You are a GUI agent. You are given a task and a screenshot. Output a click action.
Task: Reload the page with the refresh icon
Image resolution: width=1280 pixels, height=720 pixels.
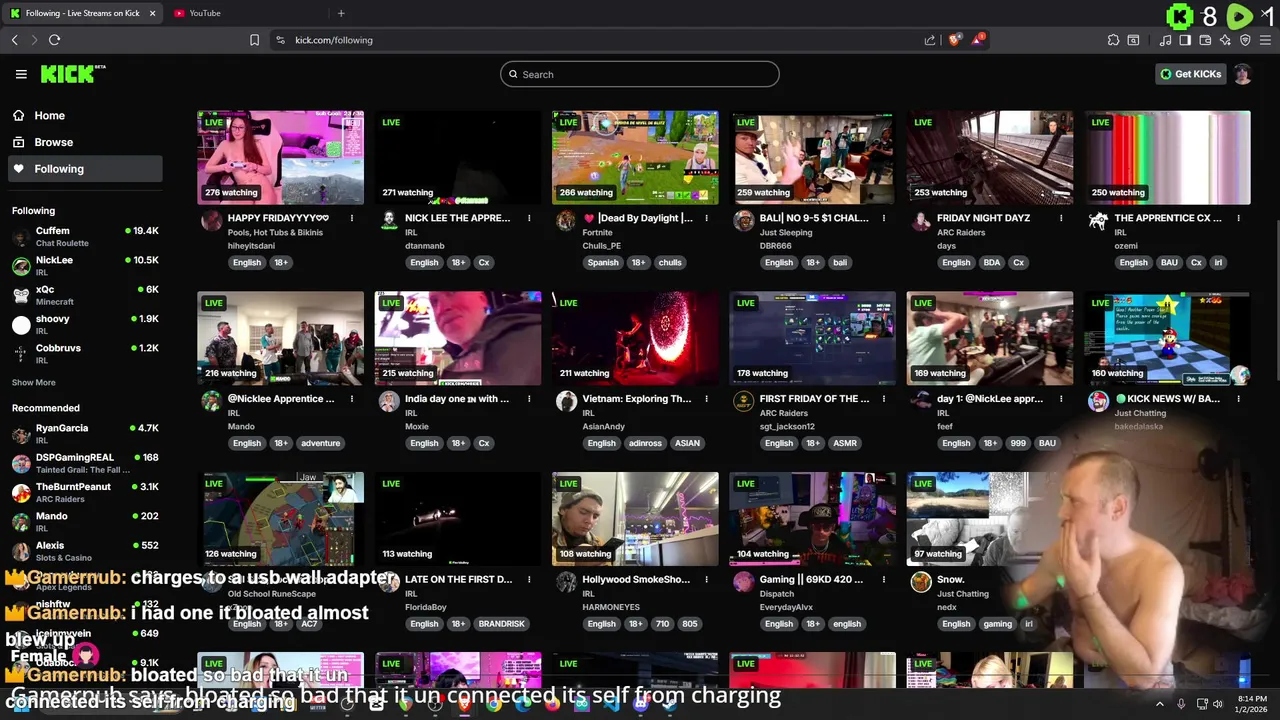point(55,40)
